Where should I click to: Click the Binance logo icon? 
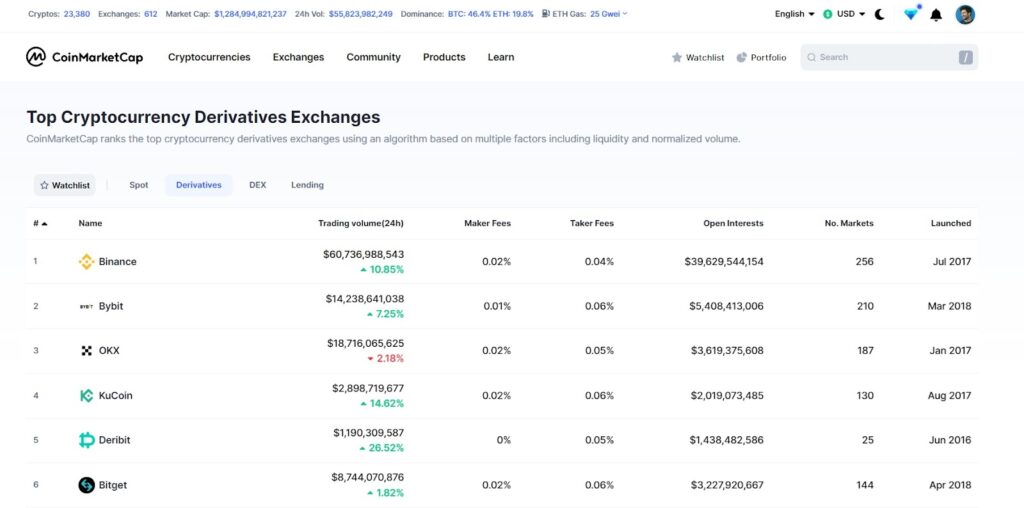coord(86,261)
